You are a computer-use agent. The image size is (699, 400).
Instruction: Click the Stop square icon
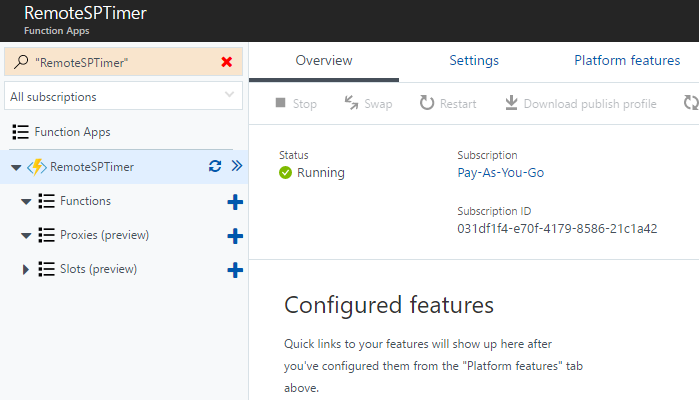(280, 103)
